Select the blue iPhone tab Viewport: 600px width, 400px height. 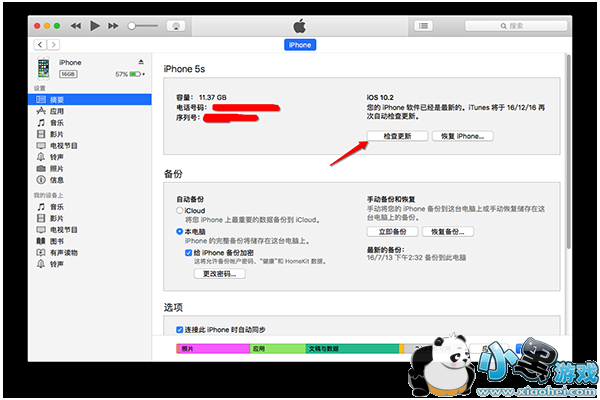[300, 45]
